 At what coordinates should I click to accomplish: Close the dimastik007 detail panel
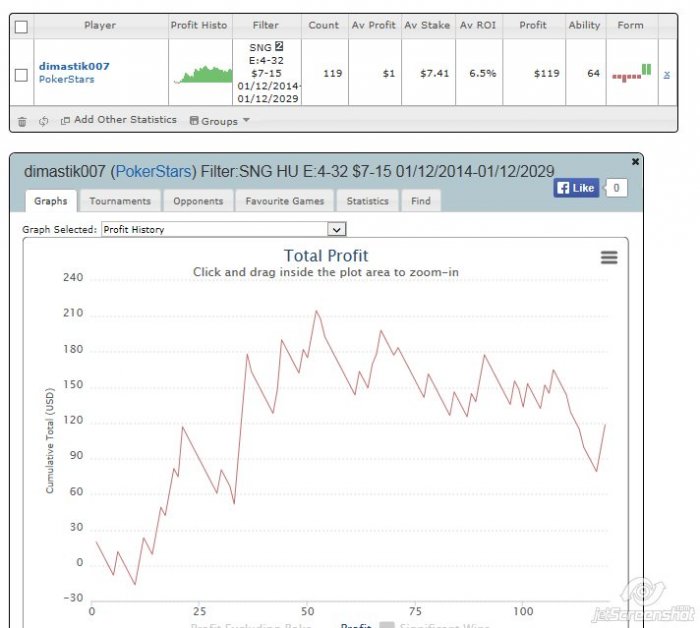(635, 162)
